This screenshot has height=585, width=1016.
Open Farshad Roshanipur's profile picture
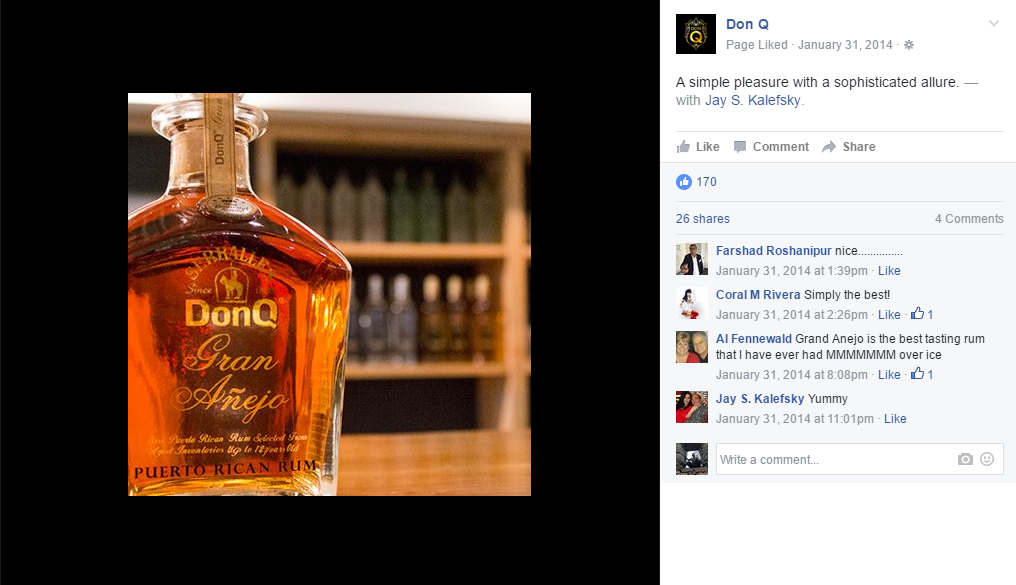pyautogui.click(x=691, y=259)
